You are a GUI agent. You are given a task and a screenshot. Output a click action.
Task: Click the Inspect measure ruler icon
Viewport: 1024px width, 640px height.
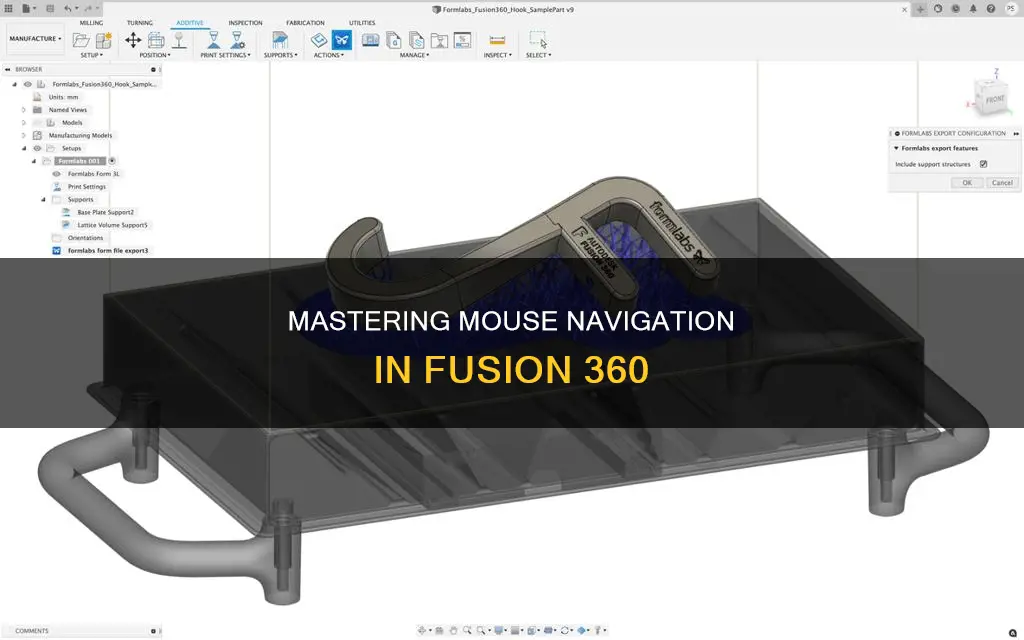[x=498, y=40]
